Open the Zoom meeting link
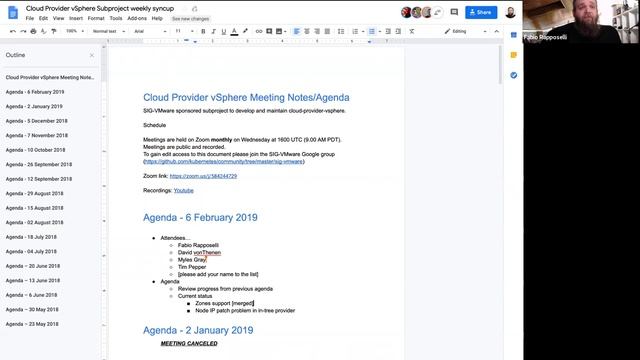Viewport: 640px width, 360px height. pos(203,176)
